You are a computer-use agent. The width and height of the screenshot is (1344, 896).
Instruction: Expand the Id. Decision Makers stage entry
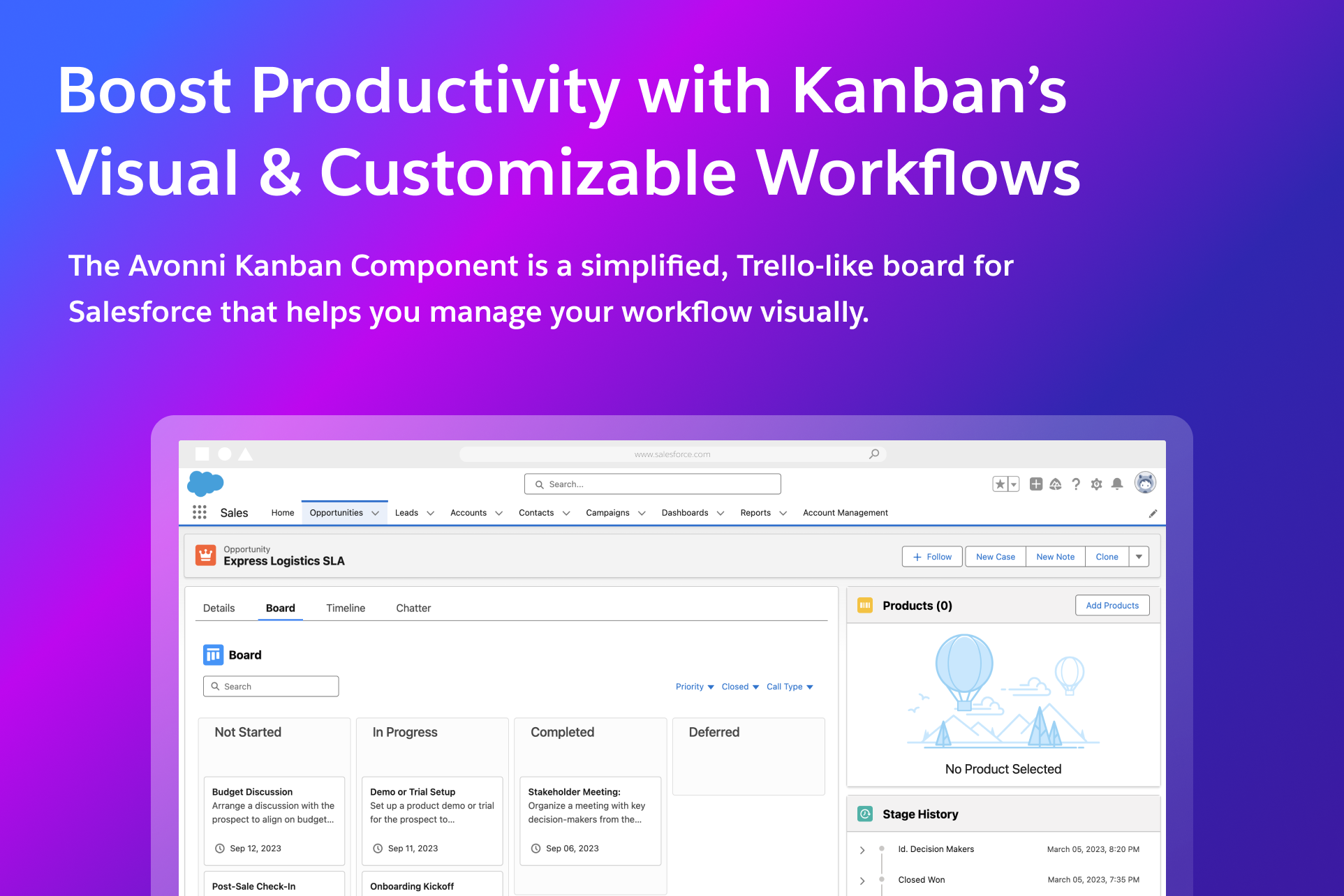862,850
